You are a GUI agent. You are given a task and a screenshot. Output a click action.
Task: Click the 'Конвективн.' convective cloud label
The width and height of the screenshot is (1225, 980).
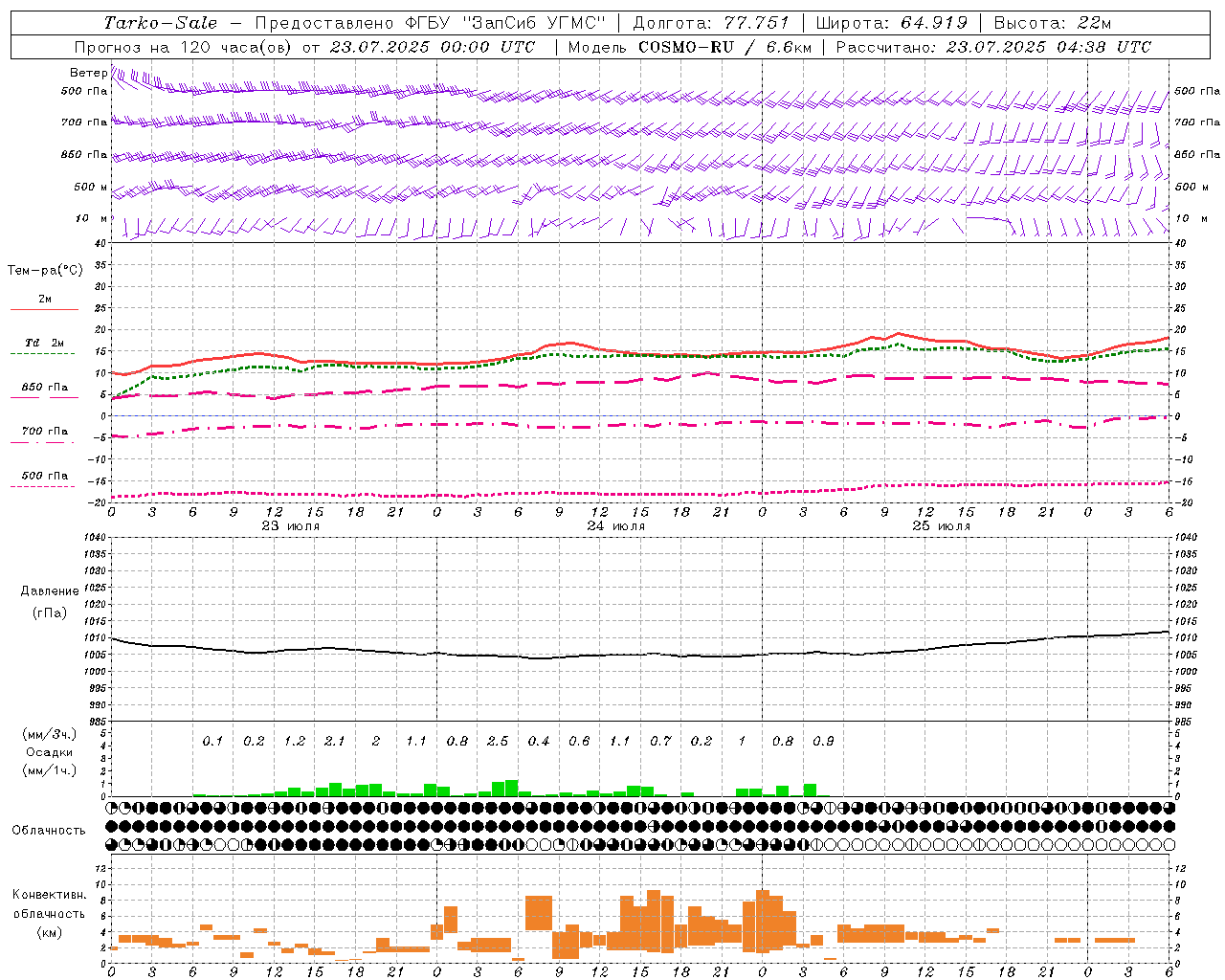pos(50,895)
